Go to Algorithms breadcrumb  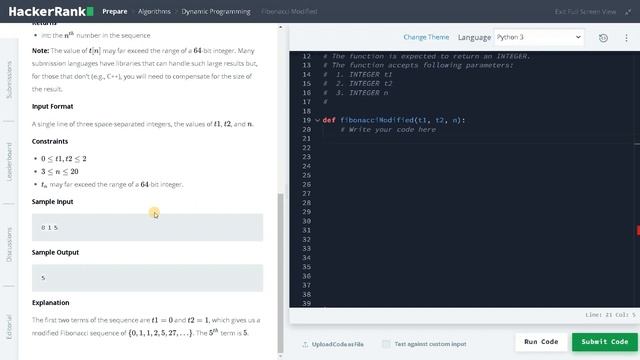pos(154,11)
